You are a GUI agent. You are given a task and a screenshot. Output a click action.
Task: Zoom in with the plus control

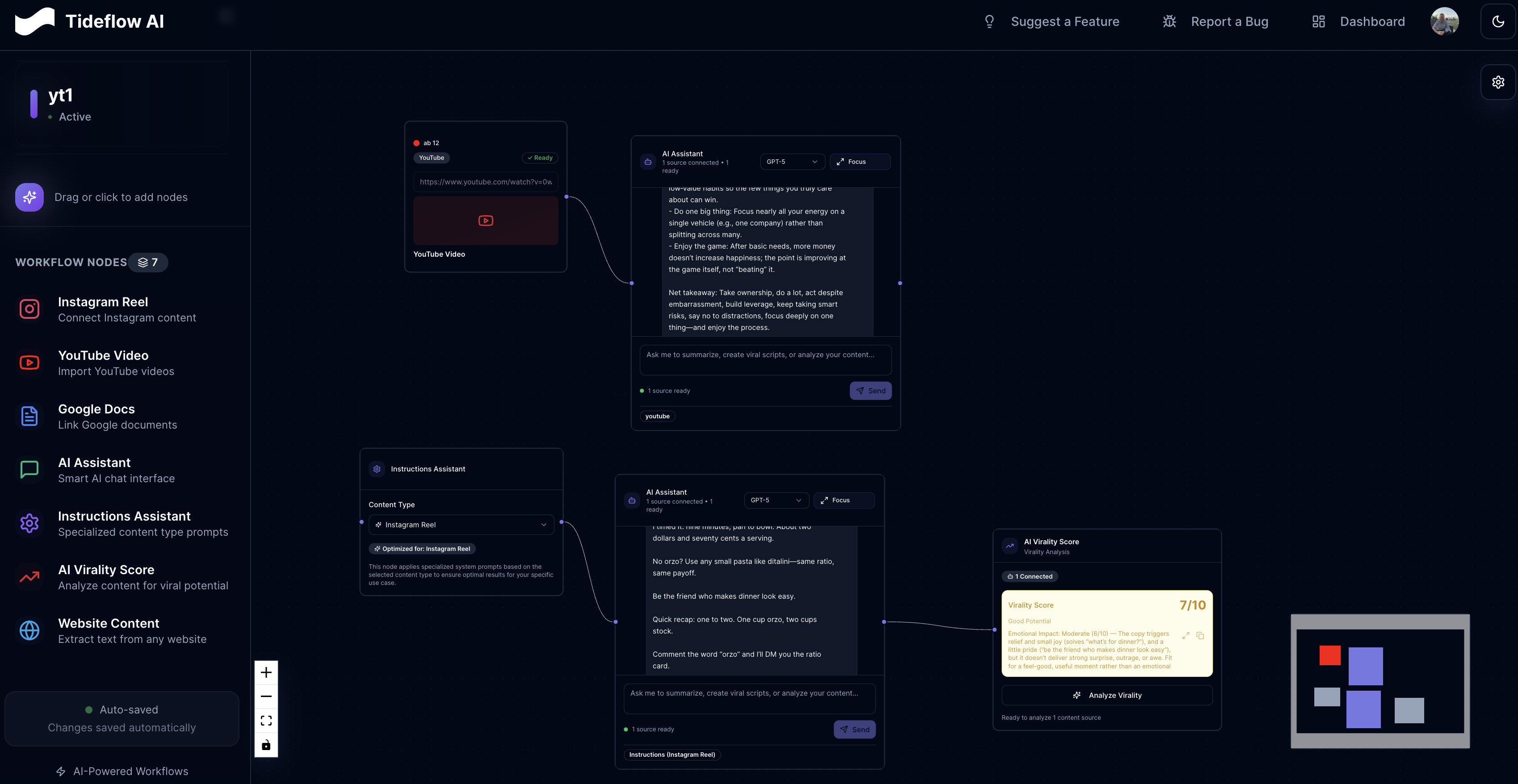click(x=266, y=673)
